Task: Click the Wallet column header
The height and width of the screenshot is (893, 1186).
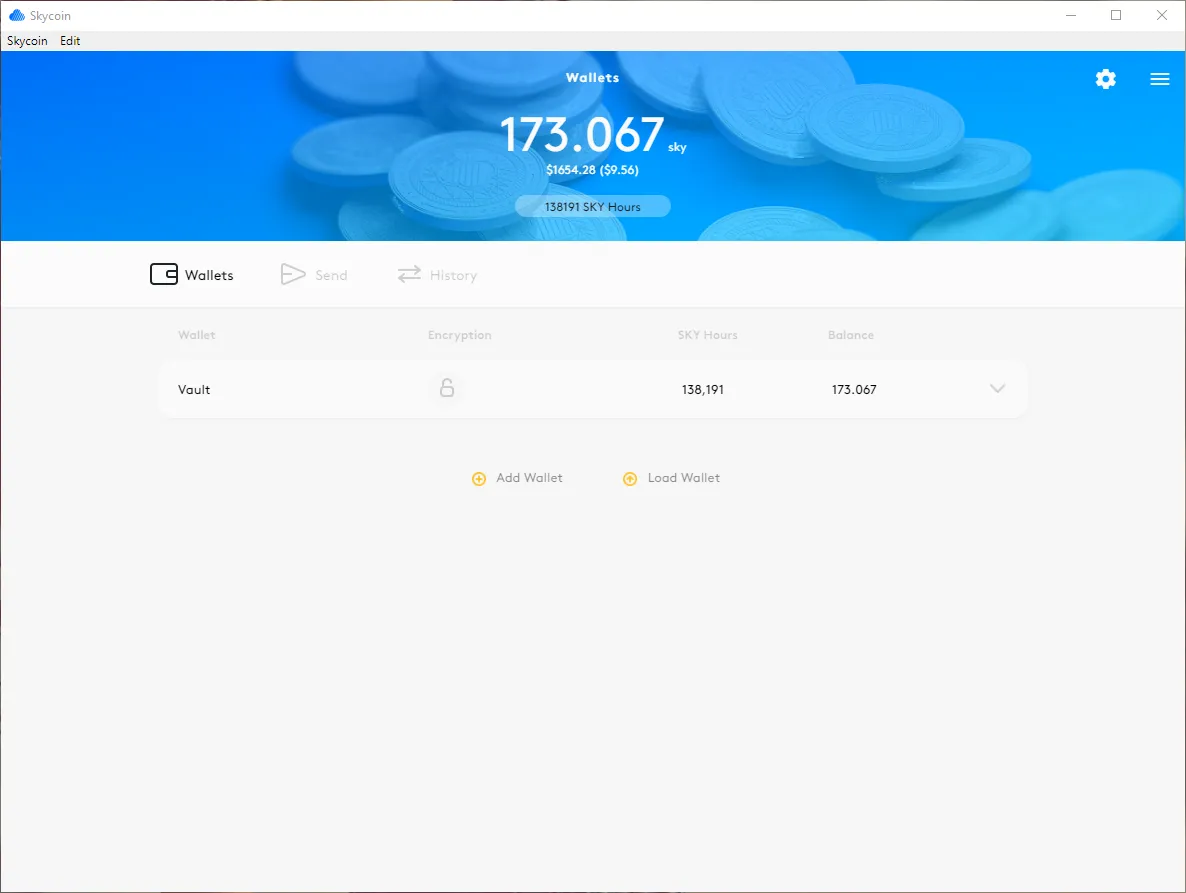Action: [x=197, y=335]
